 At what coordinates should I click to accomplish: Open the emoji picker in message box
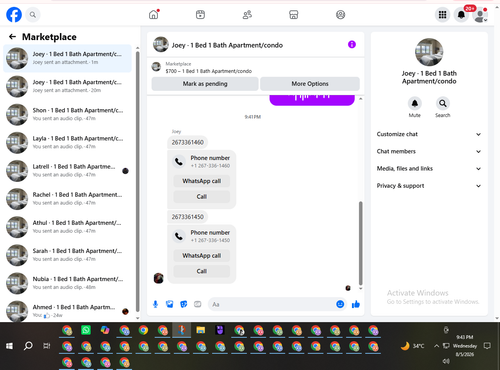point(340,304)
